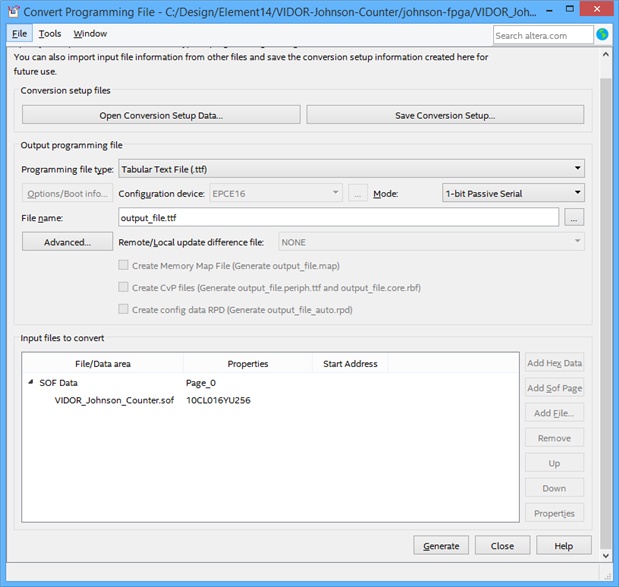Click the vertical scrollbar thumb

pyautogui.click(x=606, y=313)
